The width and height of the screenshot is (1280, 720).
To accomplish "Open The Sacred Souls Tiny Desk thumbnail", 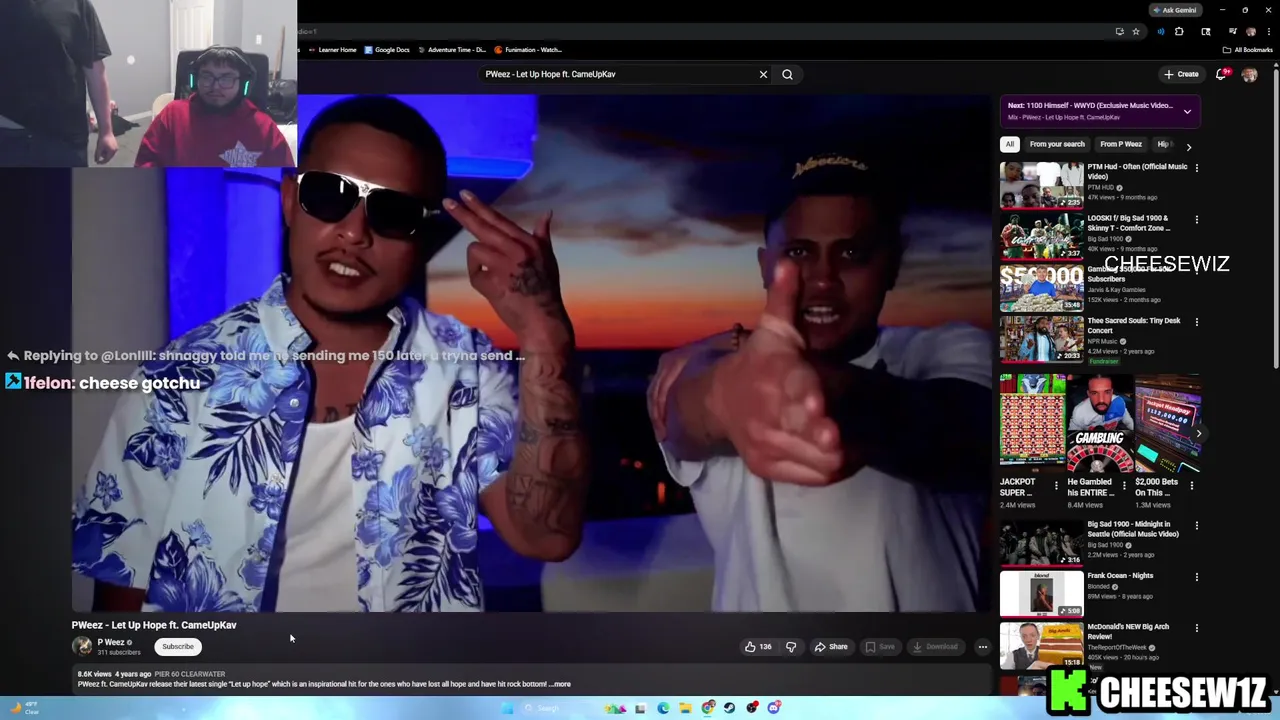I will [1041, 339].
